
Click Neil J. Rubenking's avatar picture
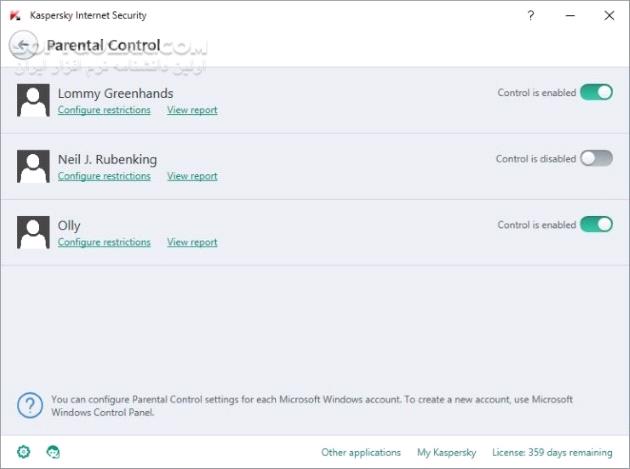pyautogui.click(x=33, y=166)
